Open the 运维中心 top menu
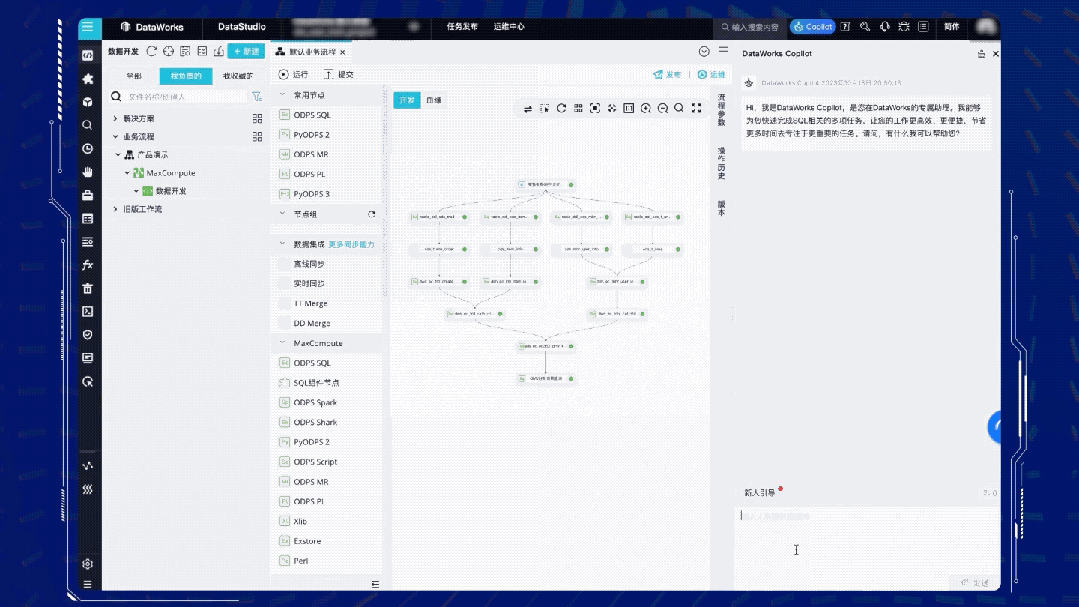This screenshot has height=607, width=1079. [509, 27]
